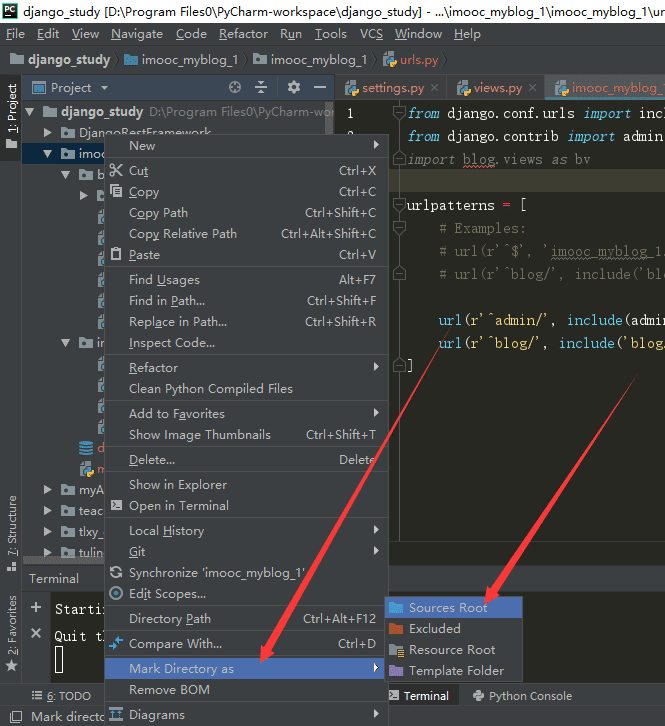Expand the DjangoRestFramework folder
Image resolution: width=665 pixels, height=726 pixels.
[x=47, y=133]
